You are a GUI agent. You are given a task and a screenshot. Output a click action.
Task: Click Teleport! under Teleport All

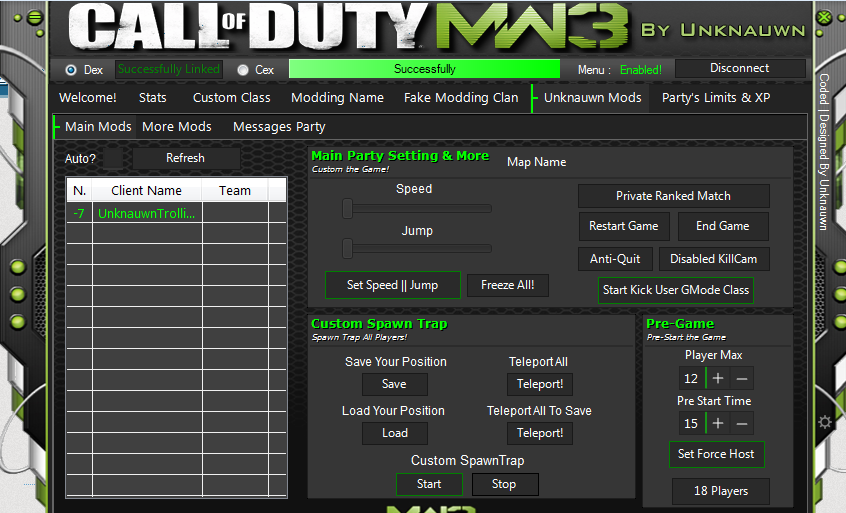point(540,384)
